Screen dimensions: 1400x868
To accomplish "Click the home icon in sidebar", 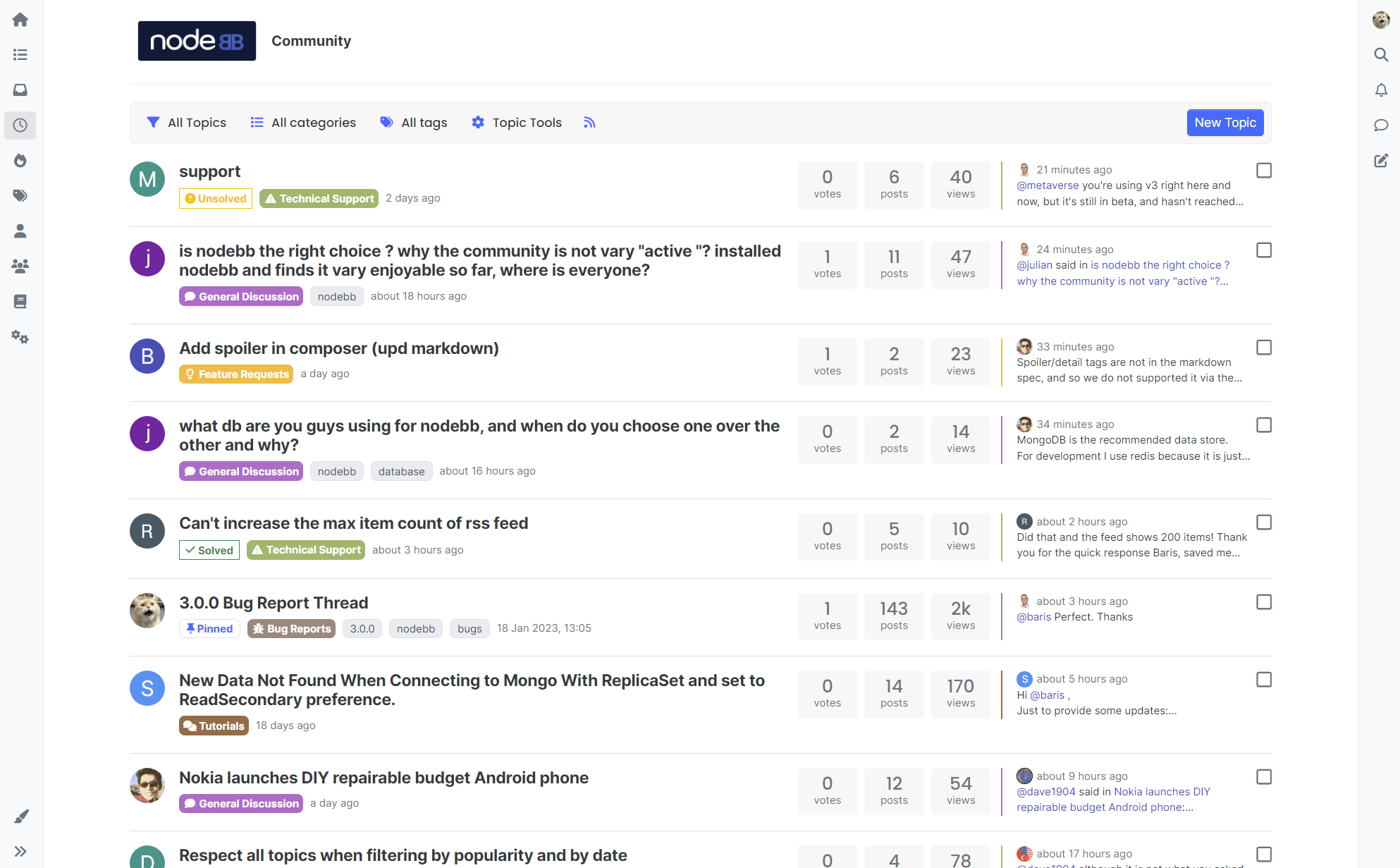I will pos(20,20).
